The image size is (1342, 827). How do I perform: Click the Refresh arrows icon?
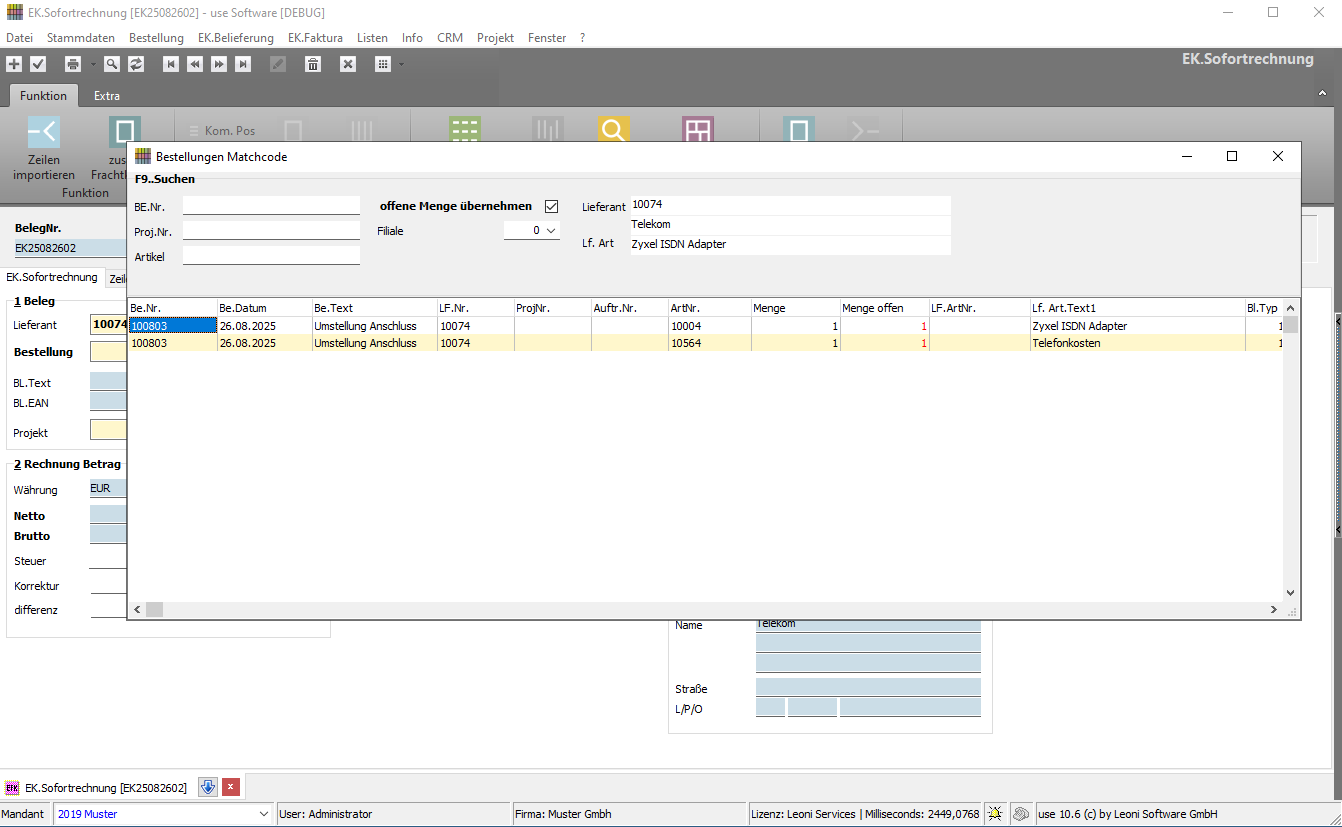pyautogui.click(x=136, y=64)
